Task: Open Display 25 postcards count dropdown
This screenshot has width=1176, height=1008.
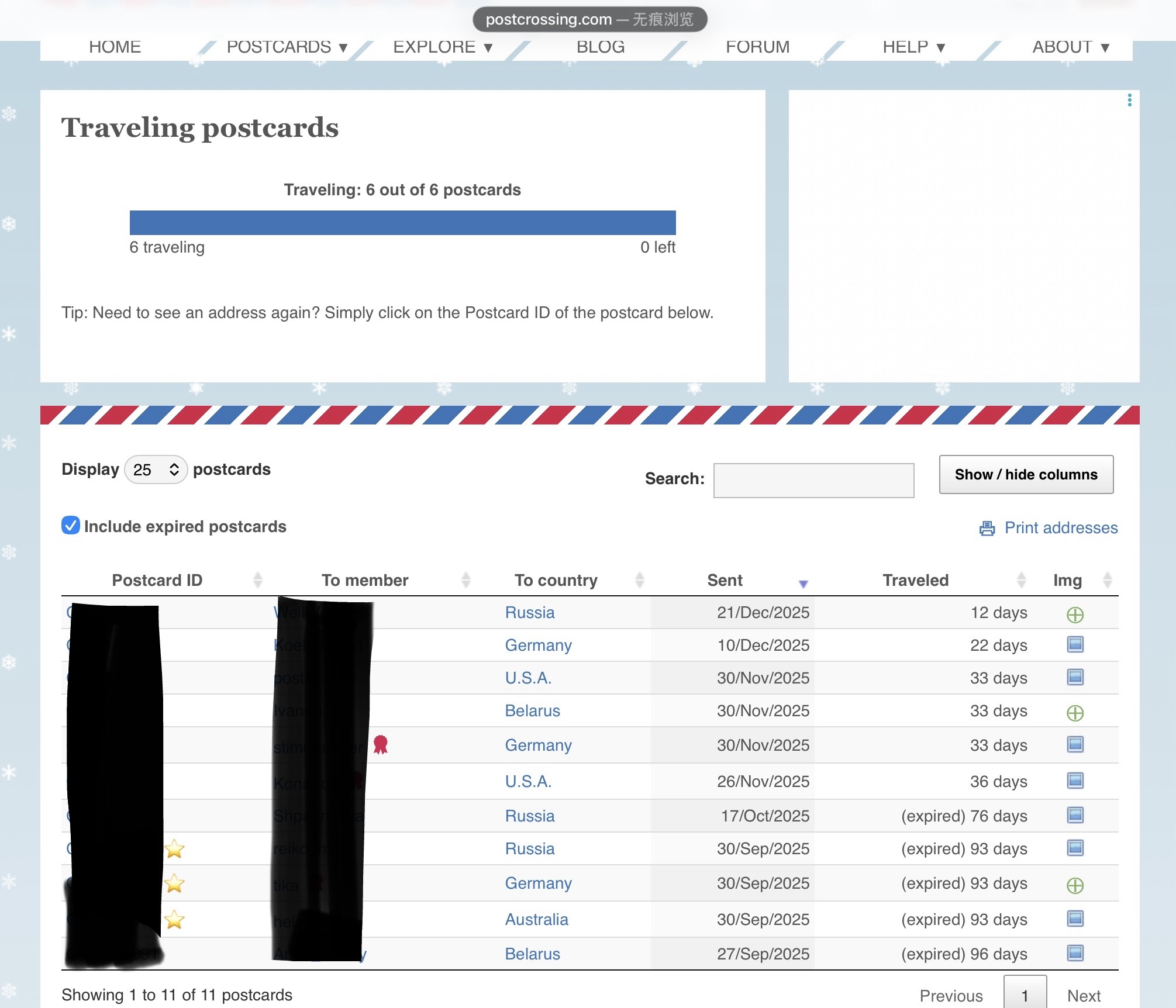Action: (x=156, y=470)
